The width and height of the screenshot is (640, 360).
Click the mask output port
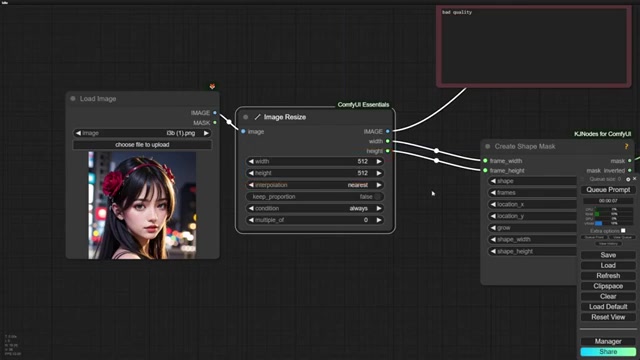click(x=630, y=161)
